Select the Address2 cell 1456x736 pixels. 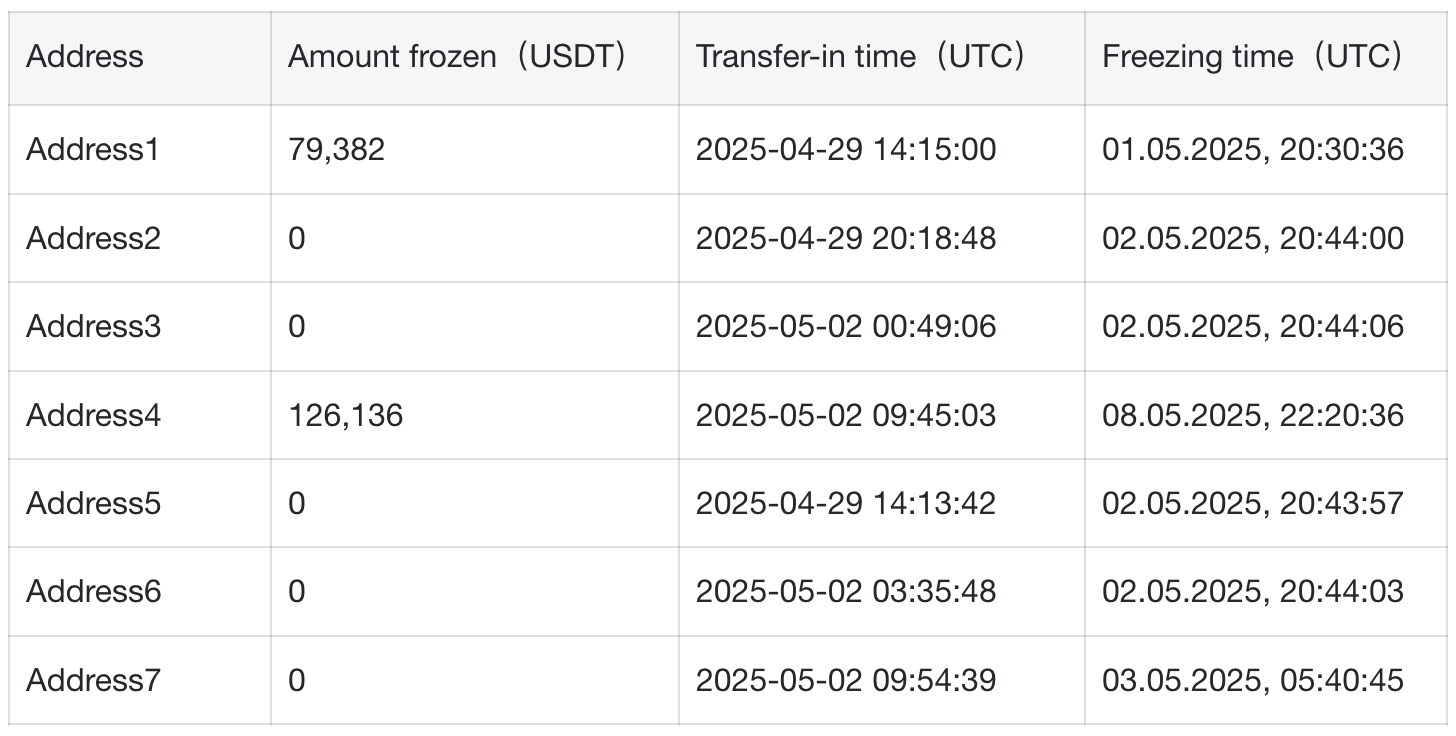pos(93,238)
